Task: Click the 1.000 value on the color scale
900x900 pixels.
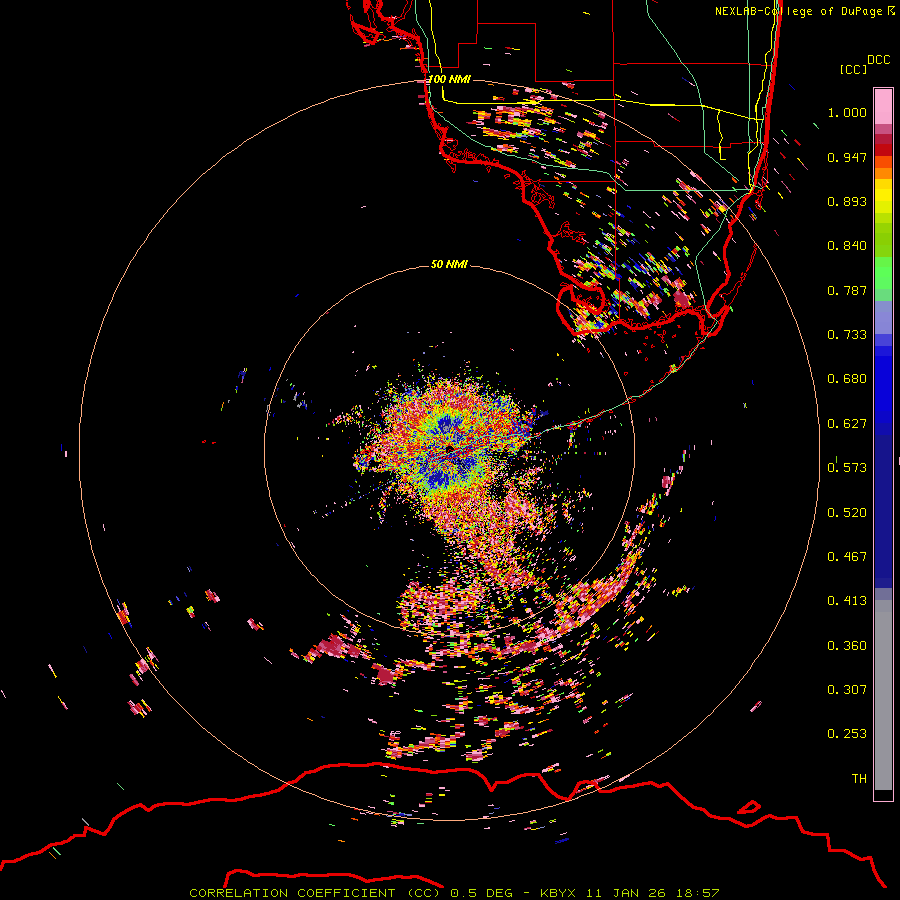Action: [x=847, y=112]
